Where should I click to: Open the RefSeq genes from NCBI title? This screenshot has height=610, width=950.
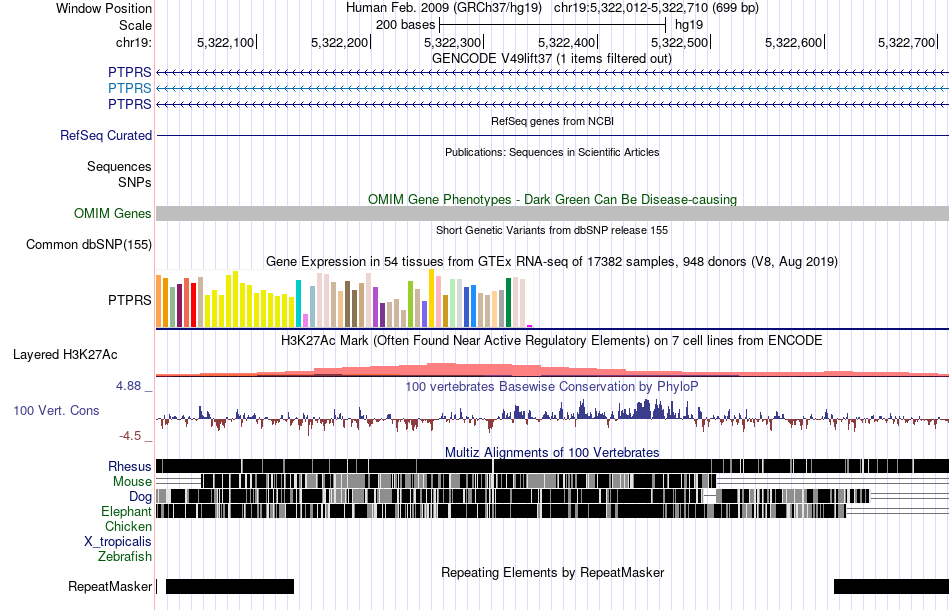(552, 121)
